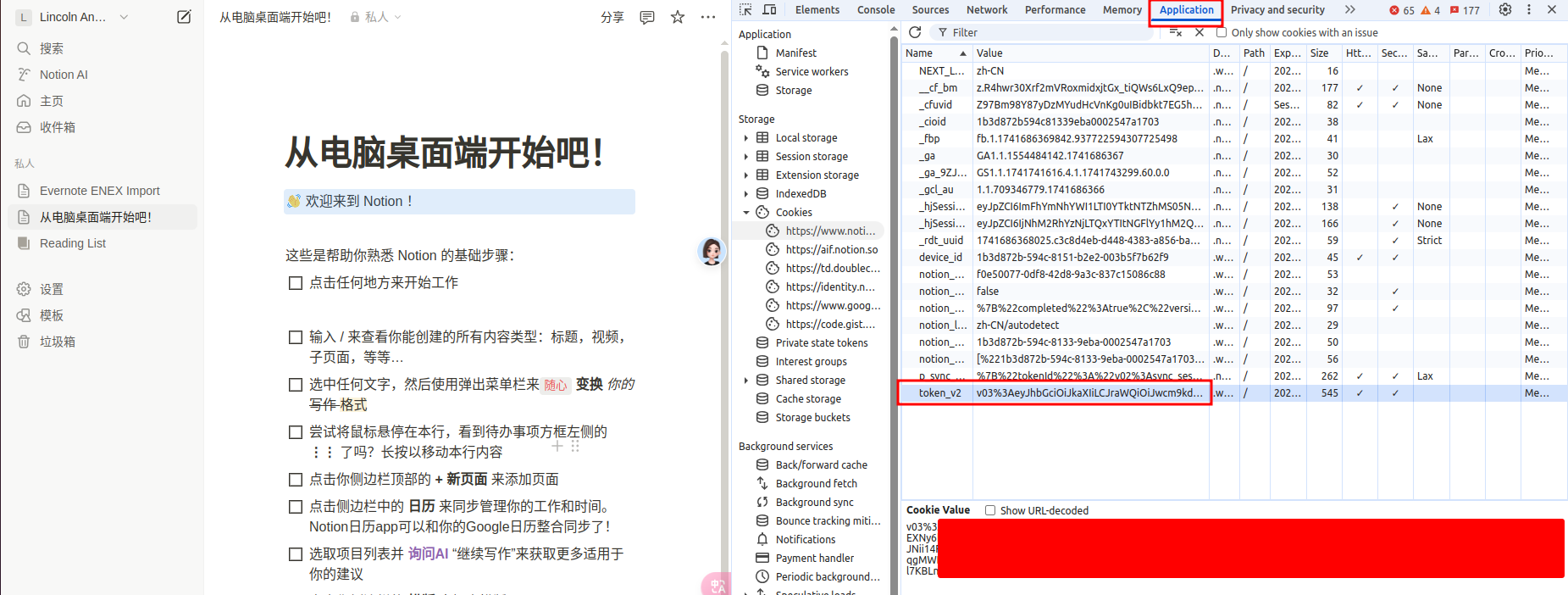Check 点击任何地方来开始工作 to-do

296,283
